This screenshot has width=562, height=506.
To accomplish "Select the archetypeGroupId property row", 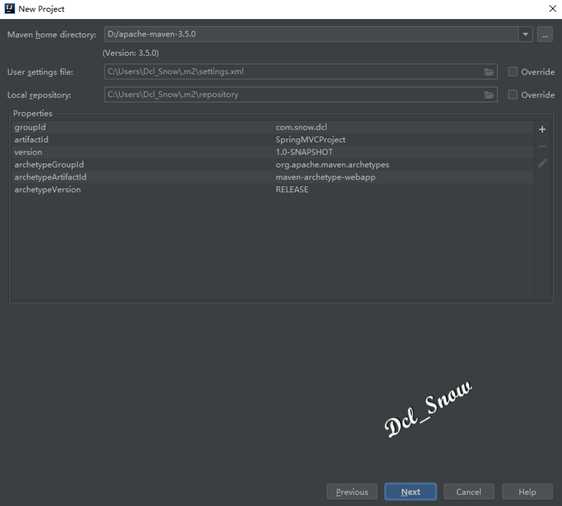I will [273, 165].
